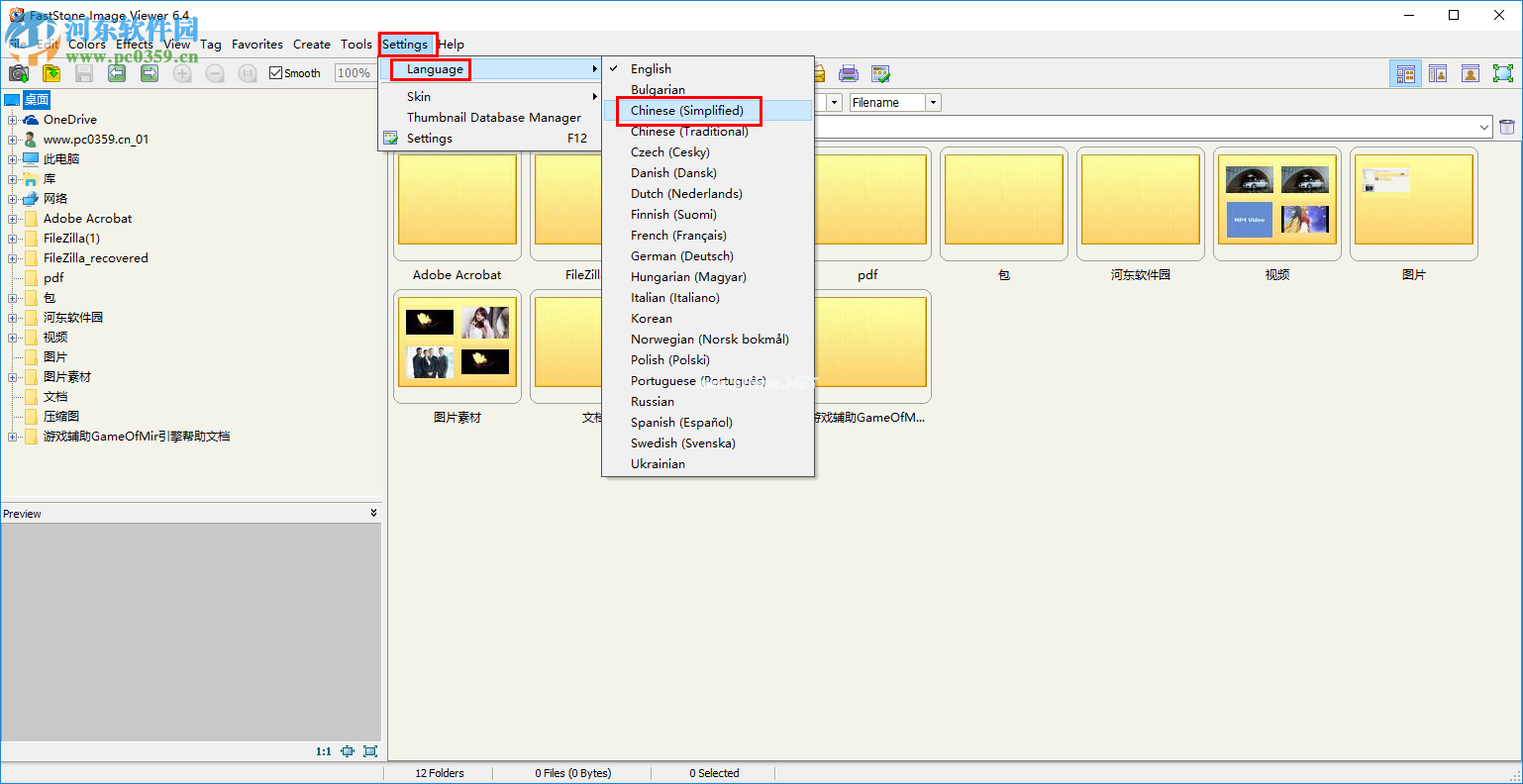Open the Tag menu
The image size is (1523, 784).
tap(211, 45)
